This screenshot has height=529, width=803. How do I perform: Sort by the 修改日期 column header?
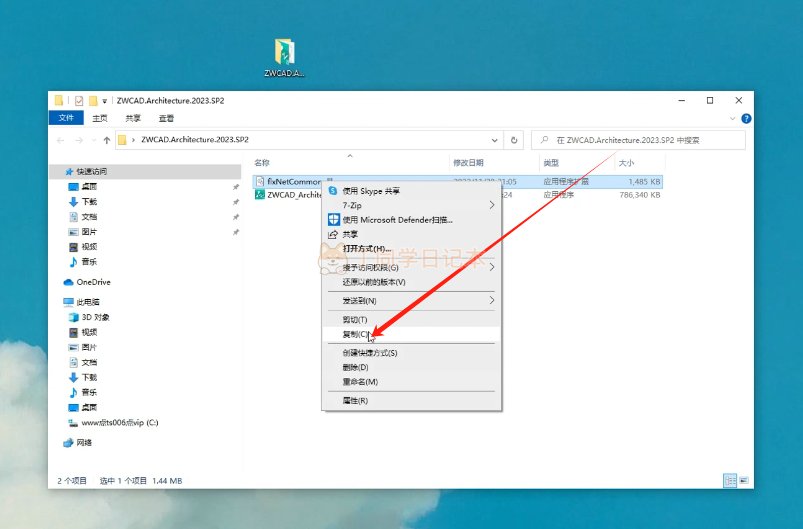click(468, 163)
